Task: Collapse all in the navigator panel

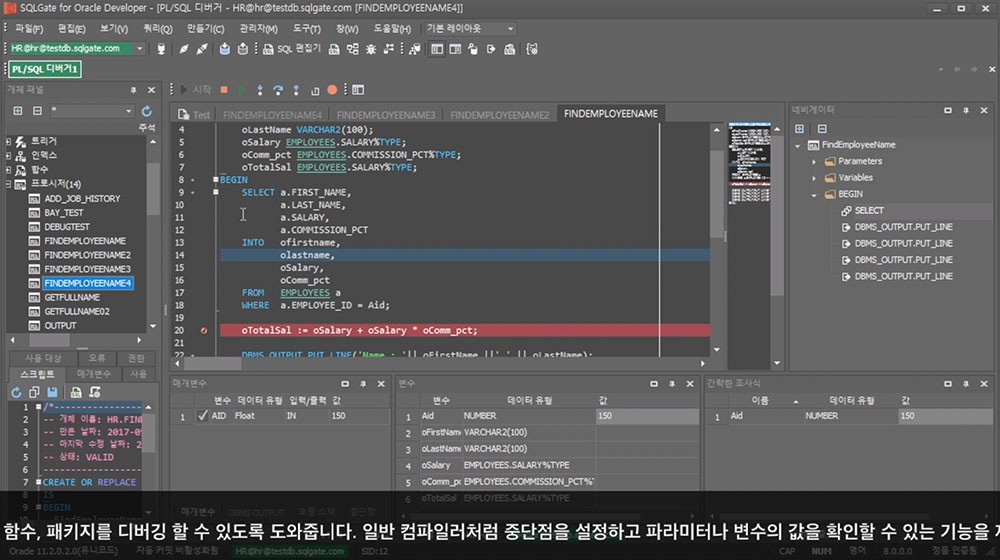Action: click(822, 129)
